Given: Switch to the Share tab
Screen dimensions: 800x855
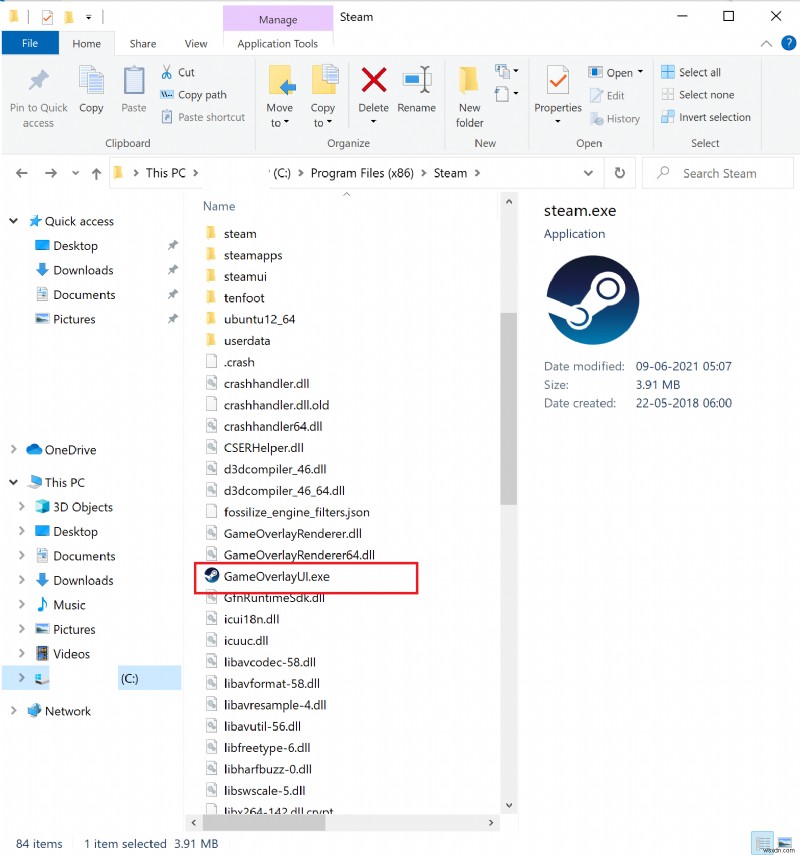Looking at the screenshot, I should 143,44.
